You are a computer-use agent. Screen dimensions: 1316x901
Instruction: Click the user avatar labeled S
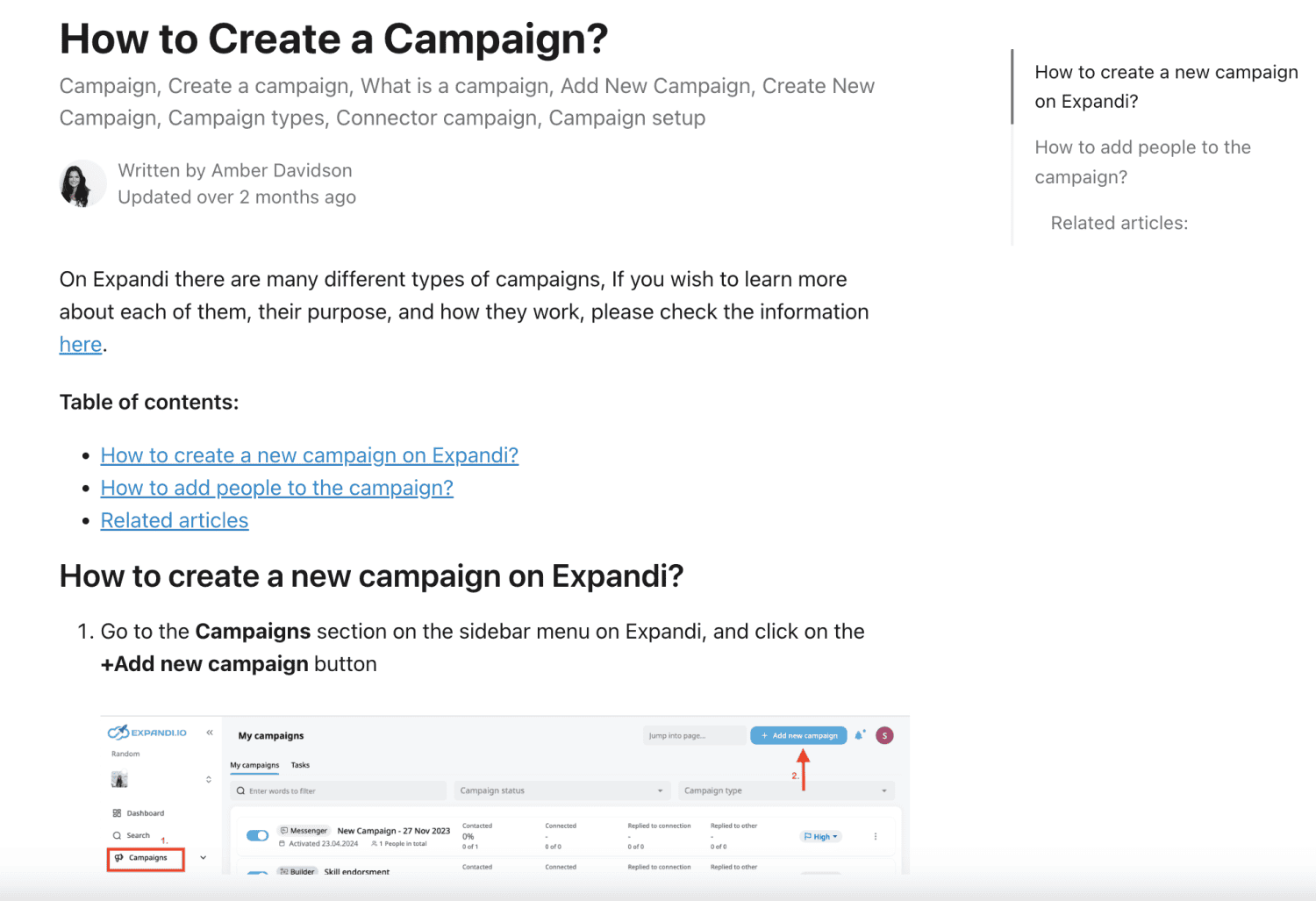tap(884, 735)
